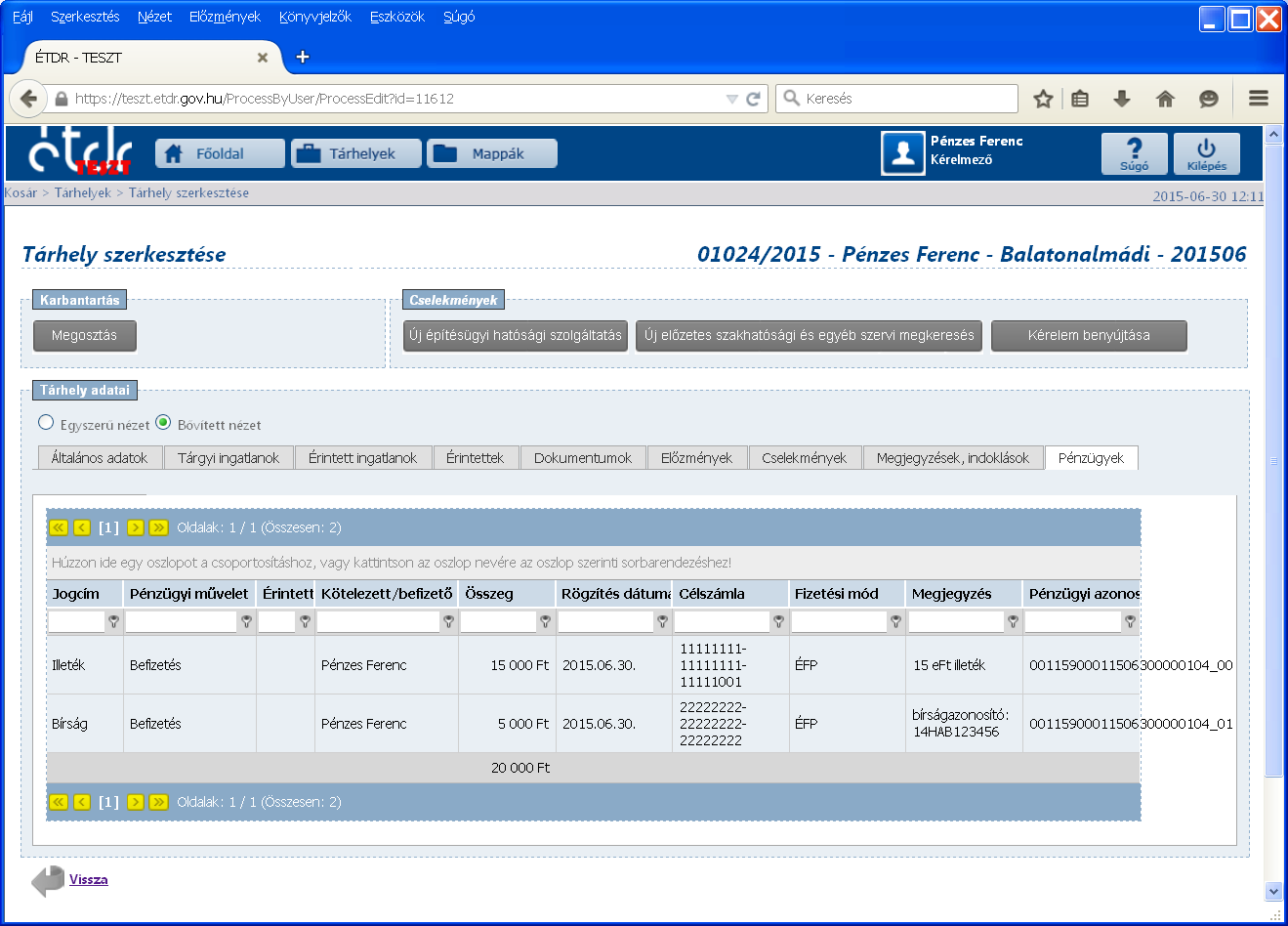
Task: Click the browser home icon
Action: coord(1165,99)
